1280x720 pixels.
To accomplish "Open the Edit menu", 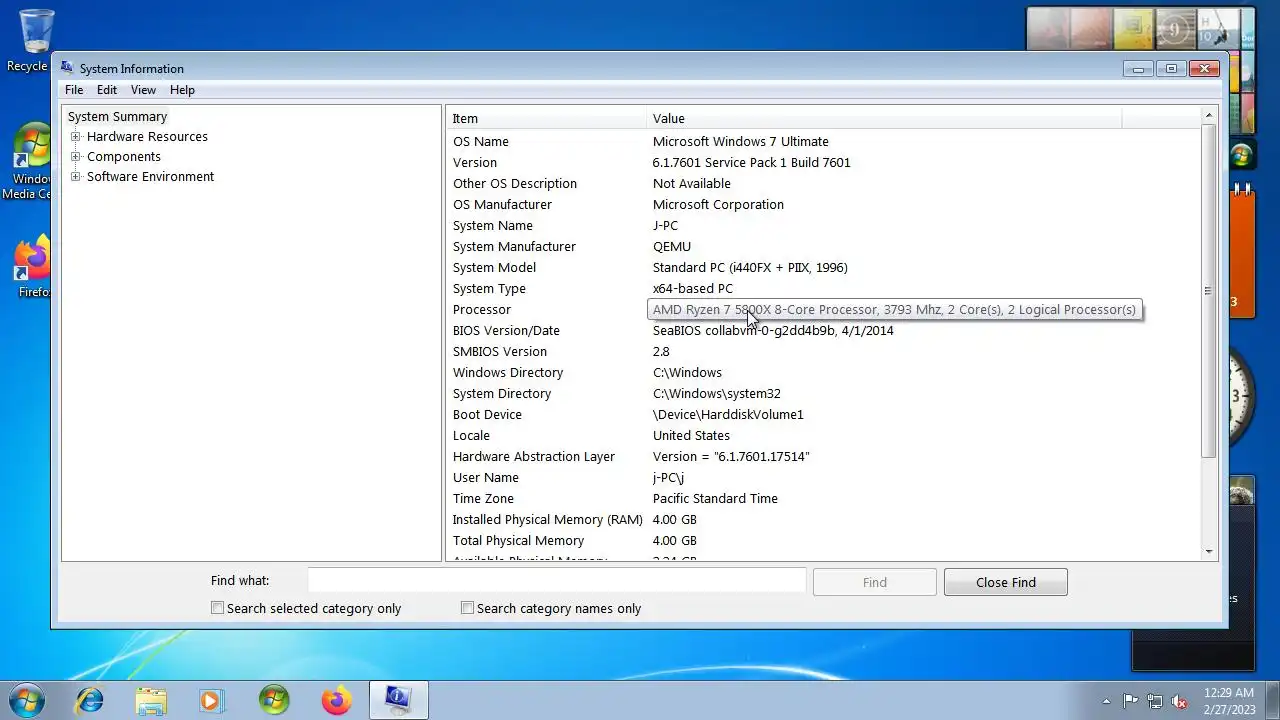I will (107, 90).
